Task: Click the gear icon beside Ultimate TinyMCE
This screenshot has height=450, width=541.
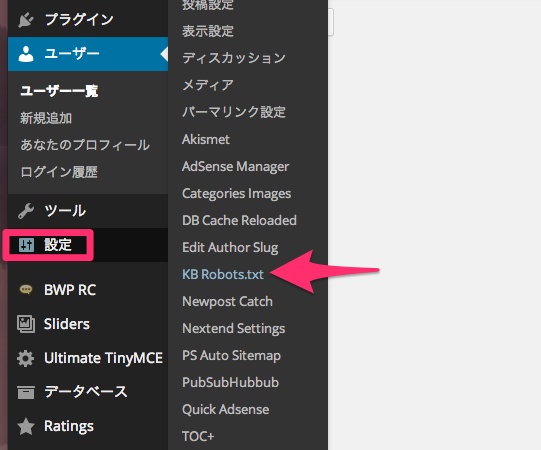Action: coord(26,358)
